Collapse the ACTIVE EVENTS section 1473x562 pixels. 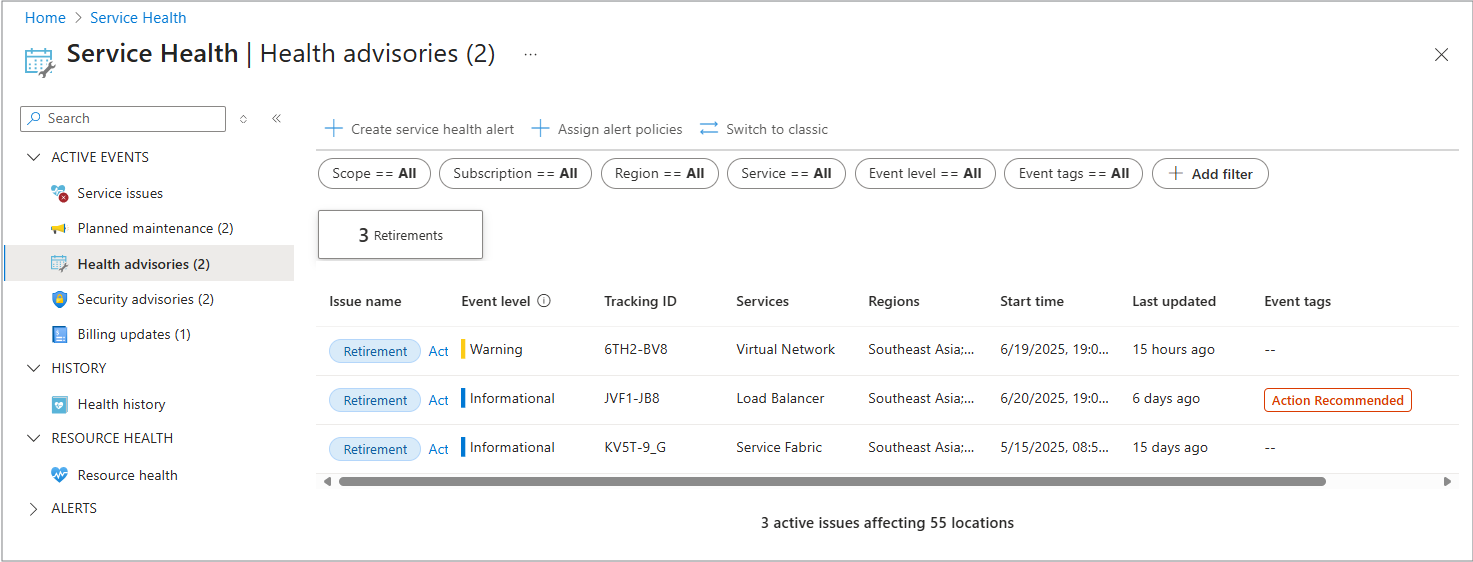point(34,157)
